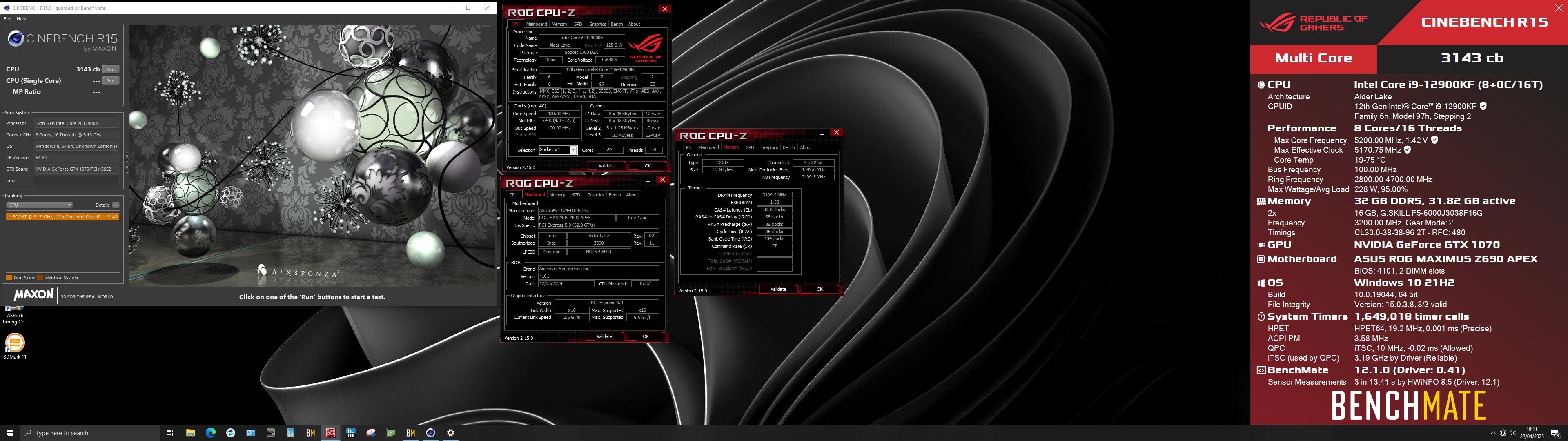Click the System Timers stopwatch icon
Viewport: 1568px width, 441px height.
pyautogui.click(x=1261, y=317)
